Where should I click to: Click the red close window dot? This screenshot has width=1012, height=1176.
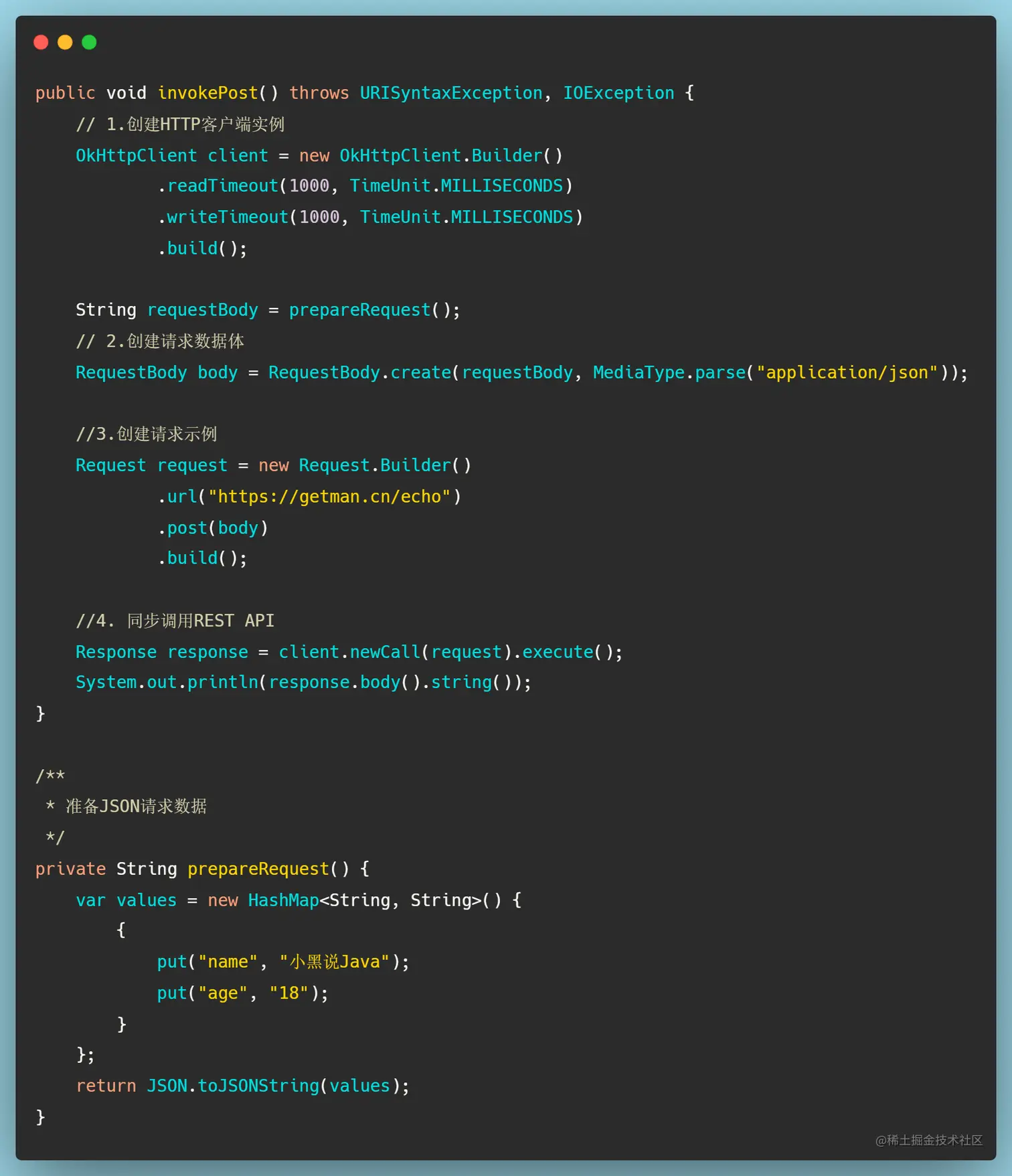tap(41, 42)
